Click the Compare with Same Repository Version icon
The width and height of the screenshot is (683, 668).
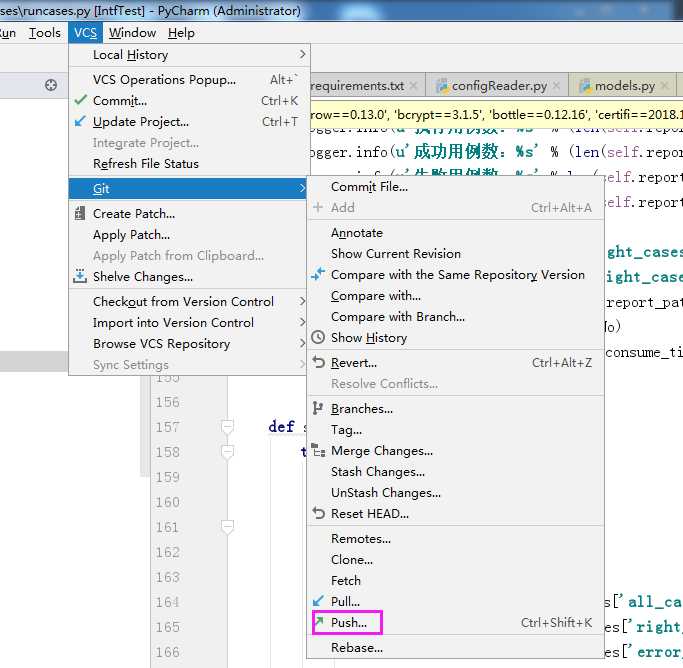point(318,274)
